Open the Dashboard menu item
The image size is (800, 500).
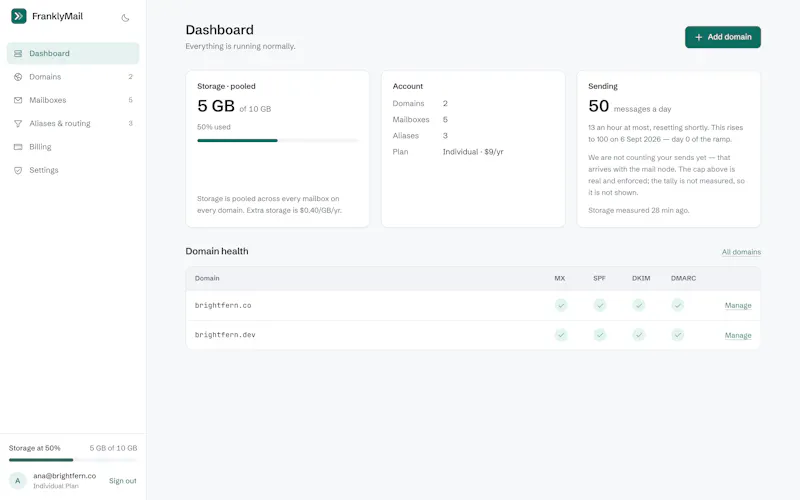tap(73, 54)
